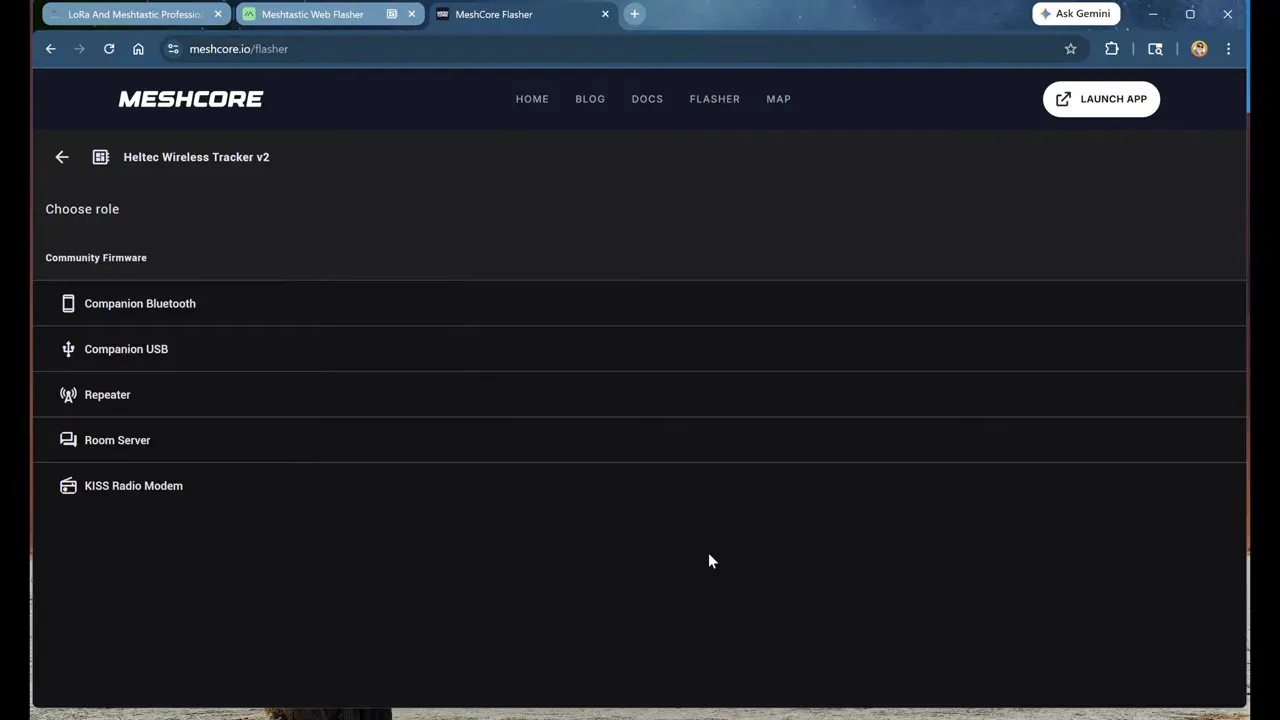Click the chat icon for Room Server
This screenshot has height=720, width=1280.
(x=68, y=440)
